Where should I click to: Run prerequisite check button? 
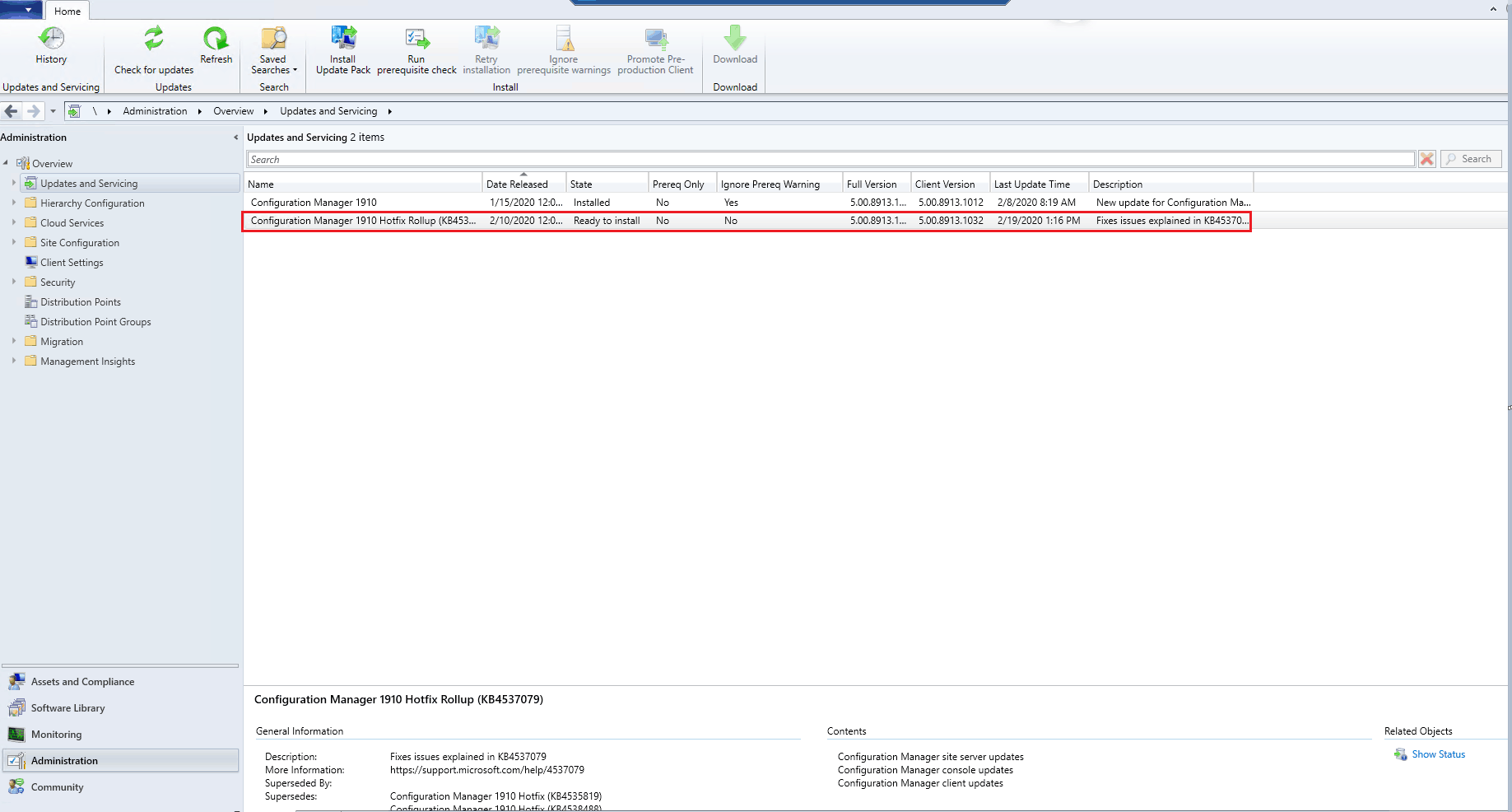416,49
